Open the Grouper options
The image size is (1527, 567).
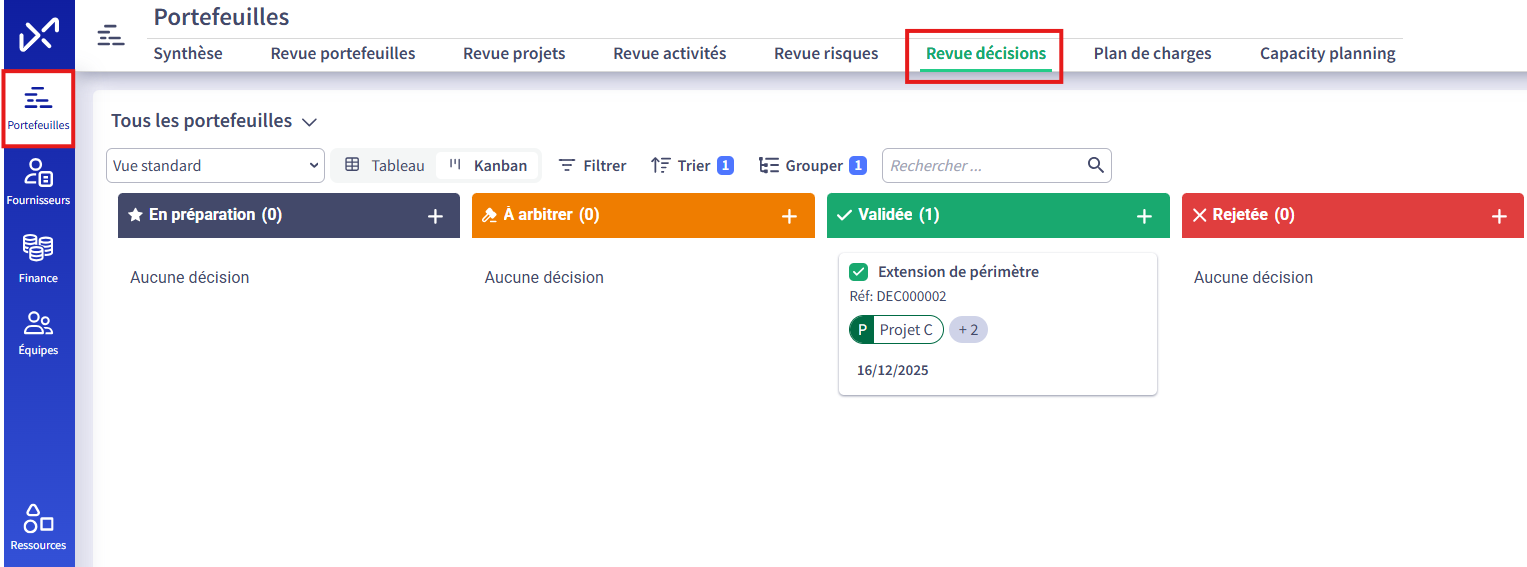(x=812, y=166)
